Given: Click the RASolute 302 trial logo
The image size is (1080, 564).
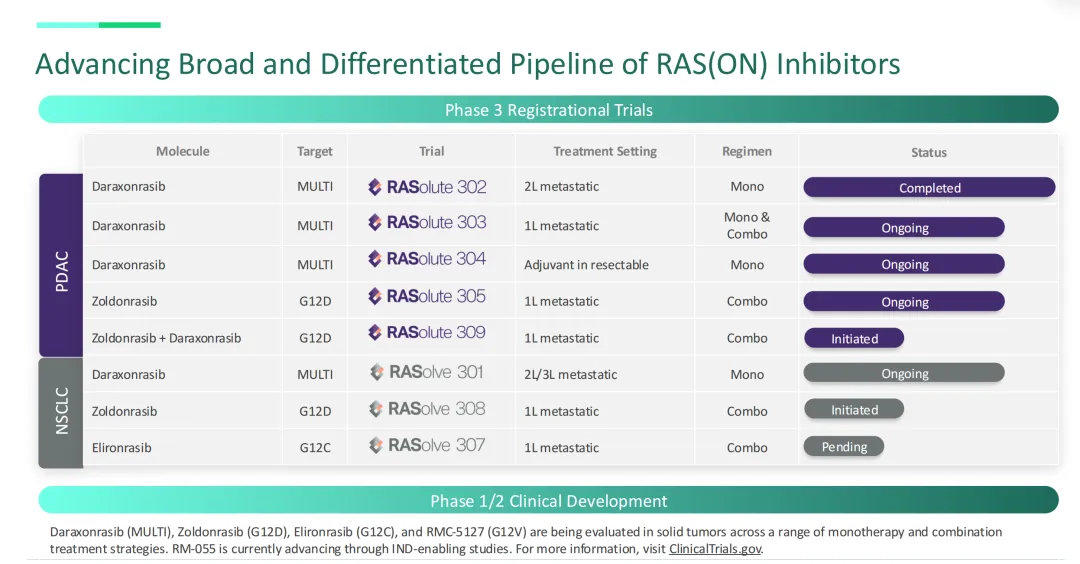Looking at the screenshot, I should tap(427, 187).
